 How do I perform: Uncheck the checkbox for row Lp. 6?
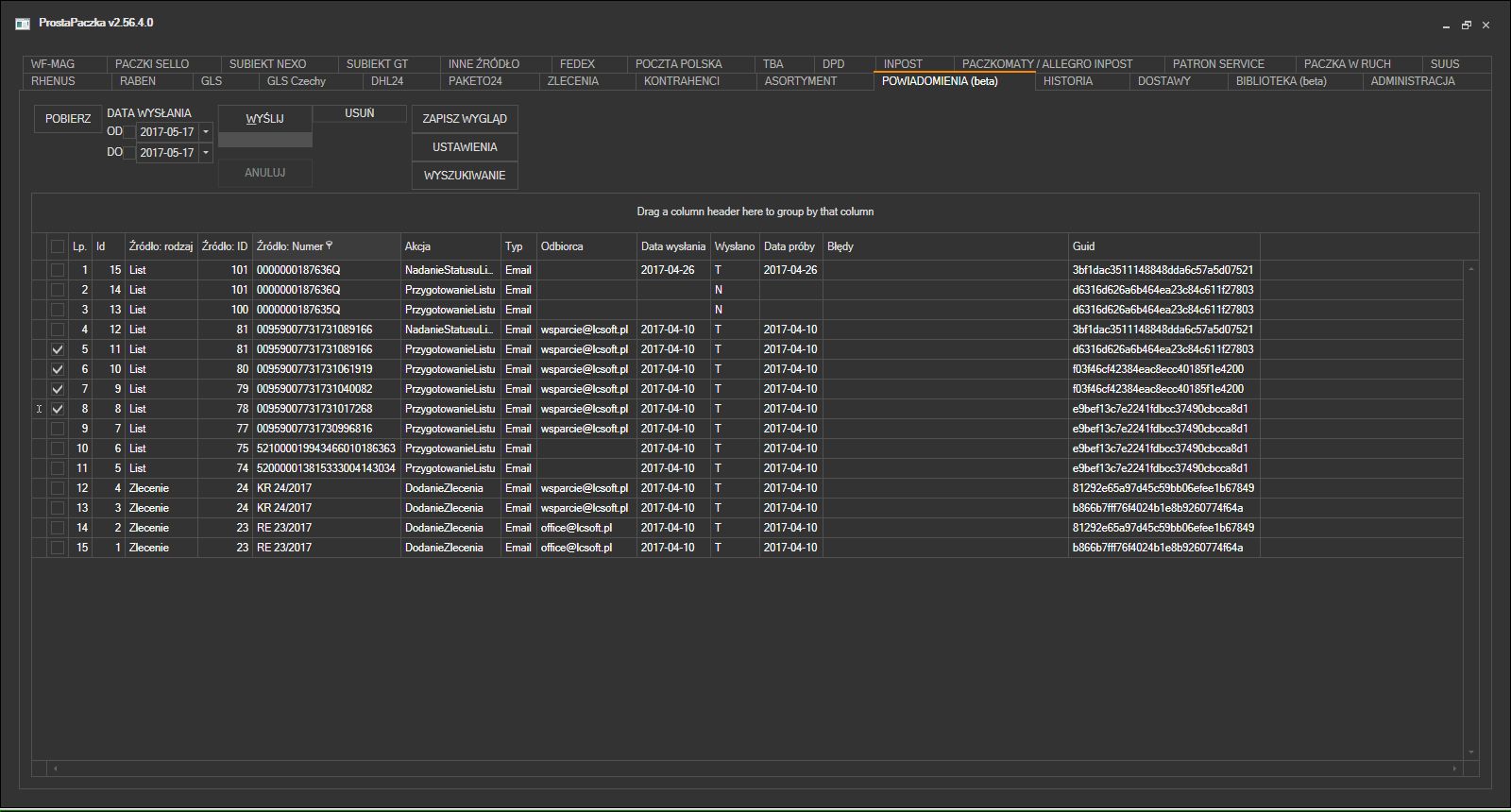(x=58, y=369)
